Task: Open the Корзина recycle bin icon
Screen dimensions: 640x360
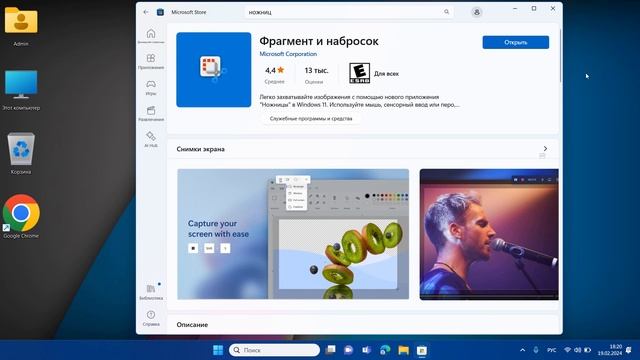Action: pyautogui.click(x=21, y=153)
